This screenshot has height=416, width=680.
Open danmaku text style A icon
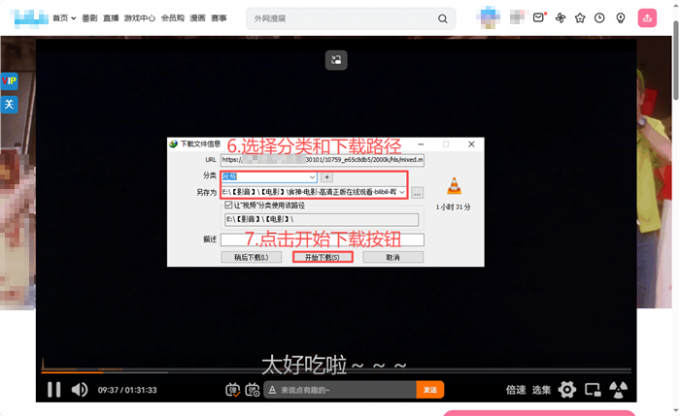coord(272,390)
